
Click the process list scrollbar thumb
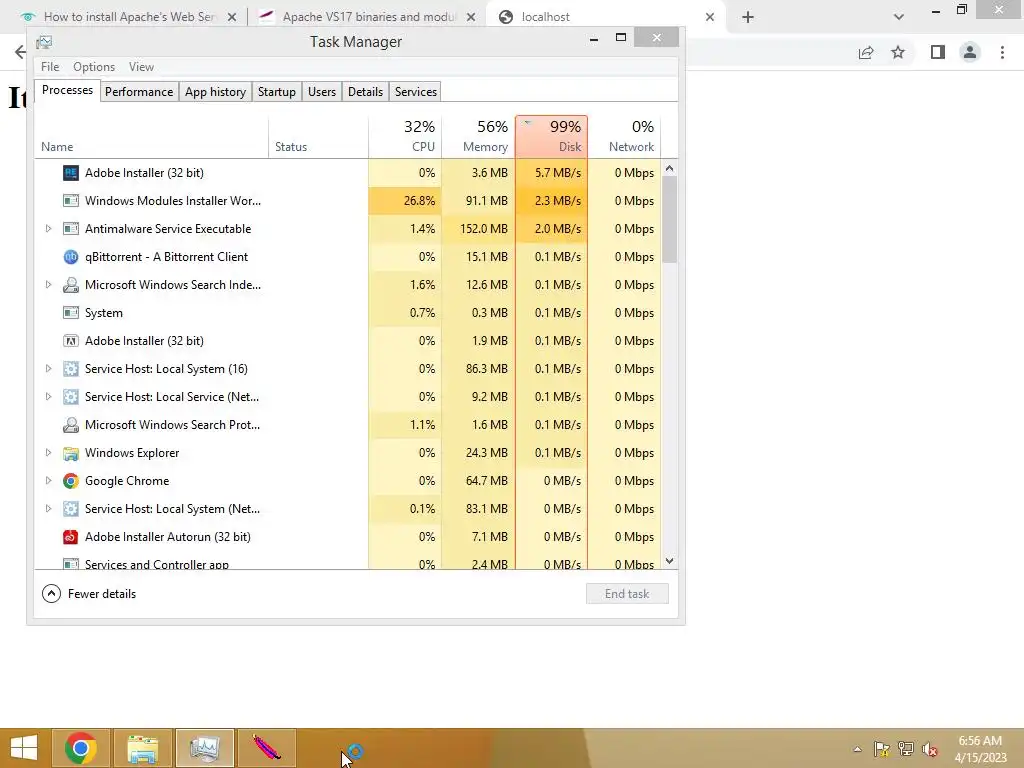[669, 220]
